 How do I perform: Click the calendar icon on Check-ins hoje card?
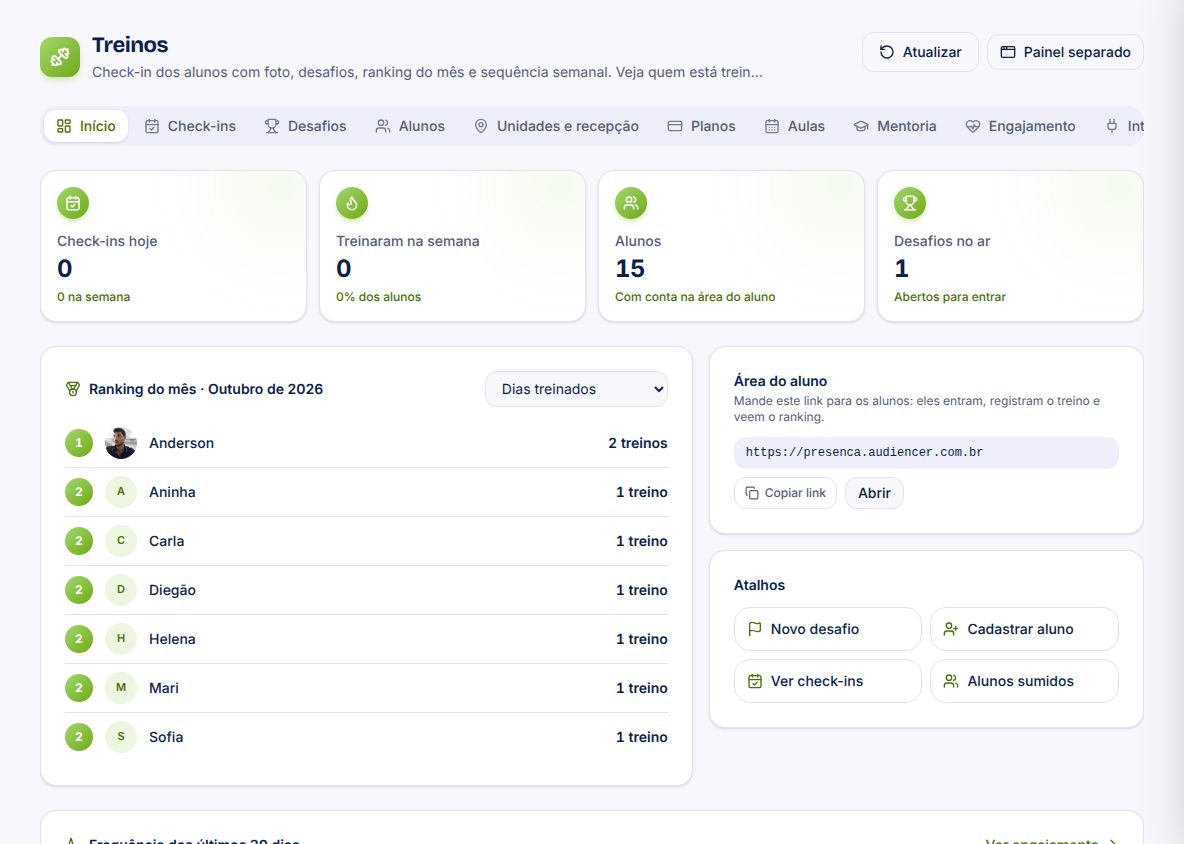[73, 203]
